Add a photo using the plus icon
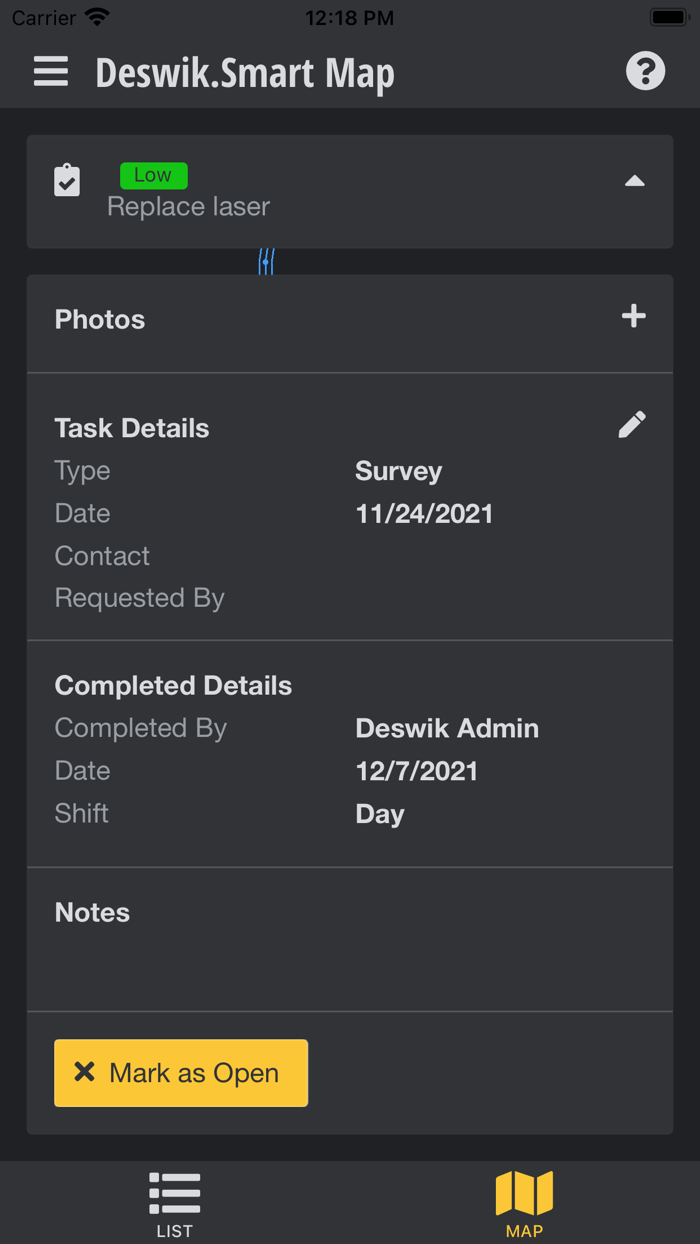Viewport: 700px width, 1244px height. (632, 316)
